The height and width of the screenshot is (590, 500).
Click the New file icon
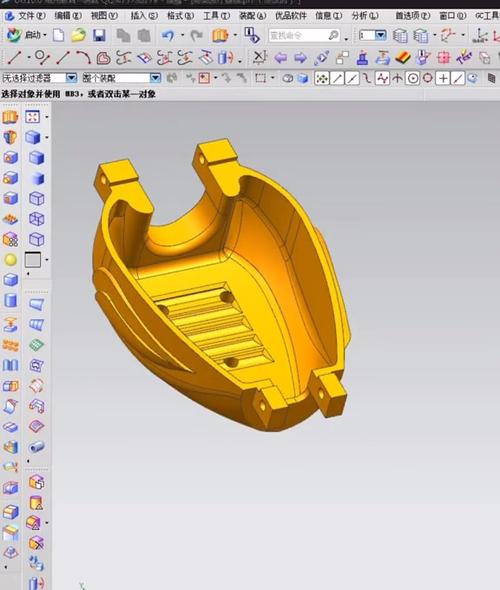click(x=58, y=35)
